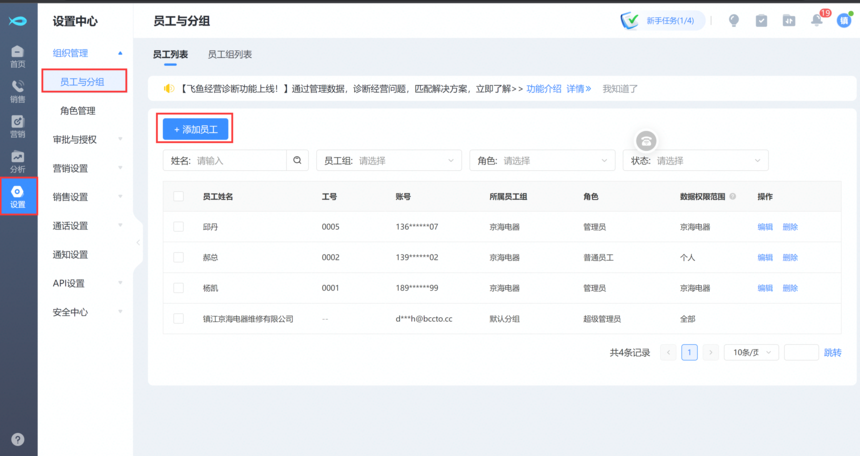This screenshot has height=456, width=860.
Task: Switch to the 员工组列表 tab
Action: point(229,55)
